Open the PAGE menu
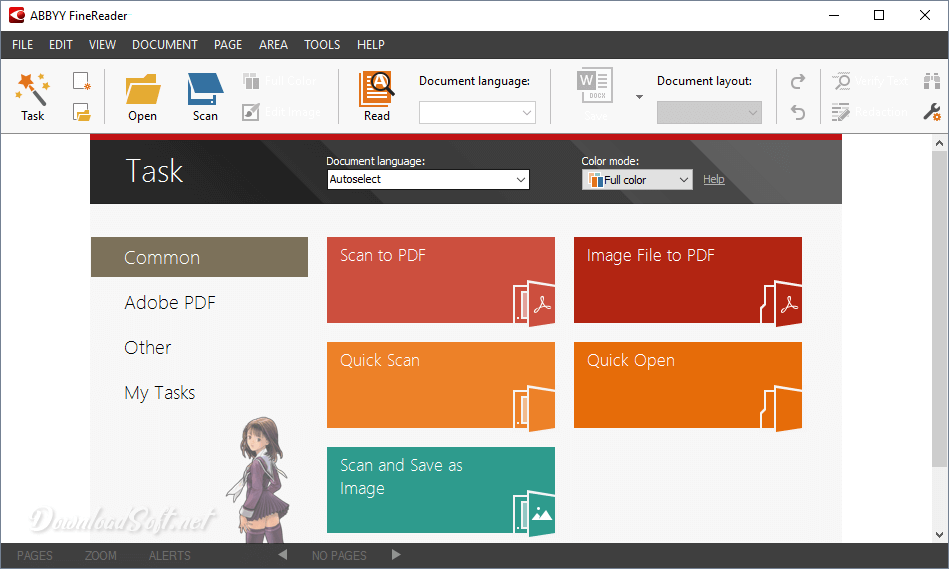Viewport: 949px width, 569px height. (x=228, y=45)
